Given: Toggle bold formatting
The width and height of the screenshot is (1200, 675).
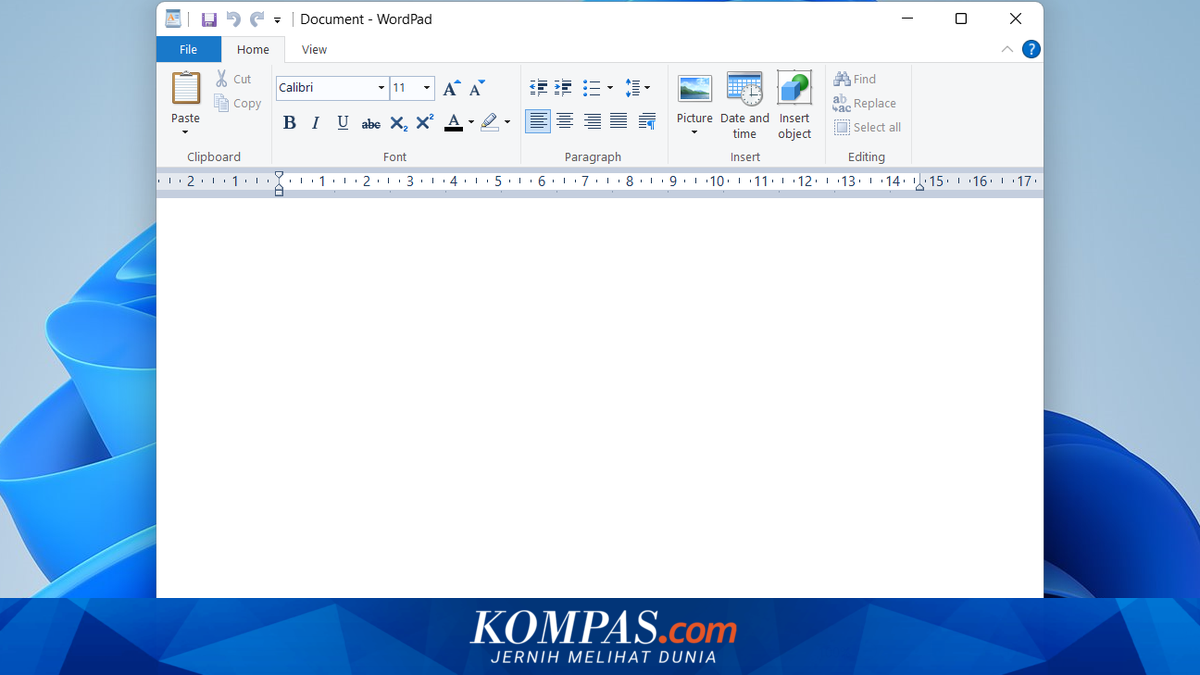Looking at the screenshot, I should [289, 123].
